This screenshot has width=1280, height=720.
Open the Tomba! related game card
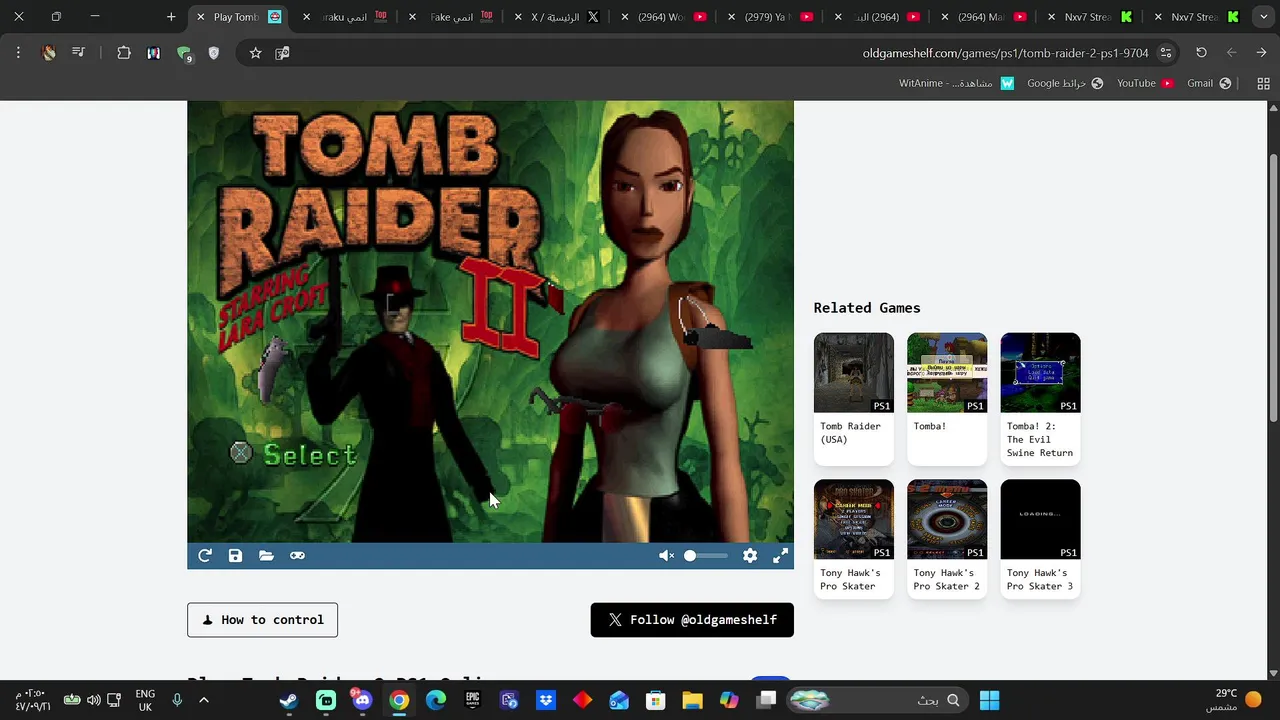coord(947,398)
